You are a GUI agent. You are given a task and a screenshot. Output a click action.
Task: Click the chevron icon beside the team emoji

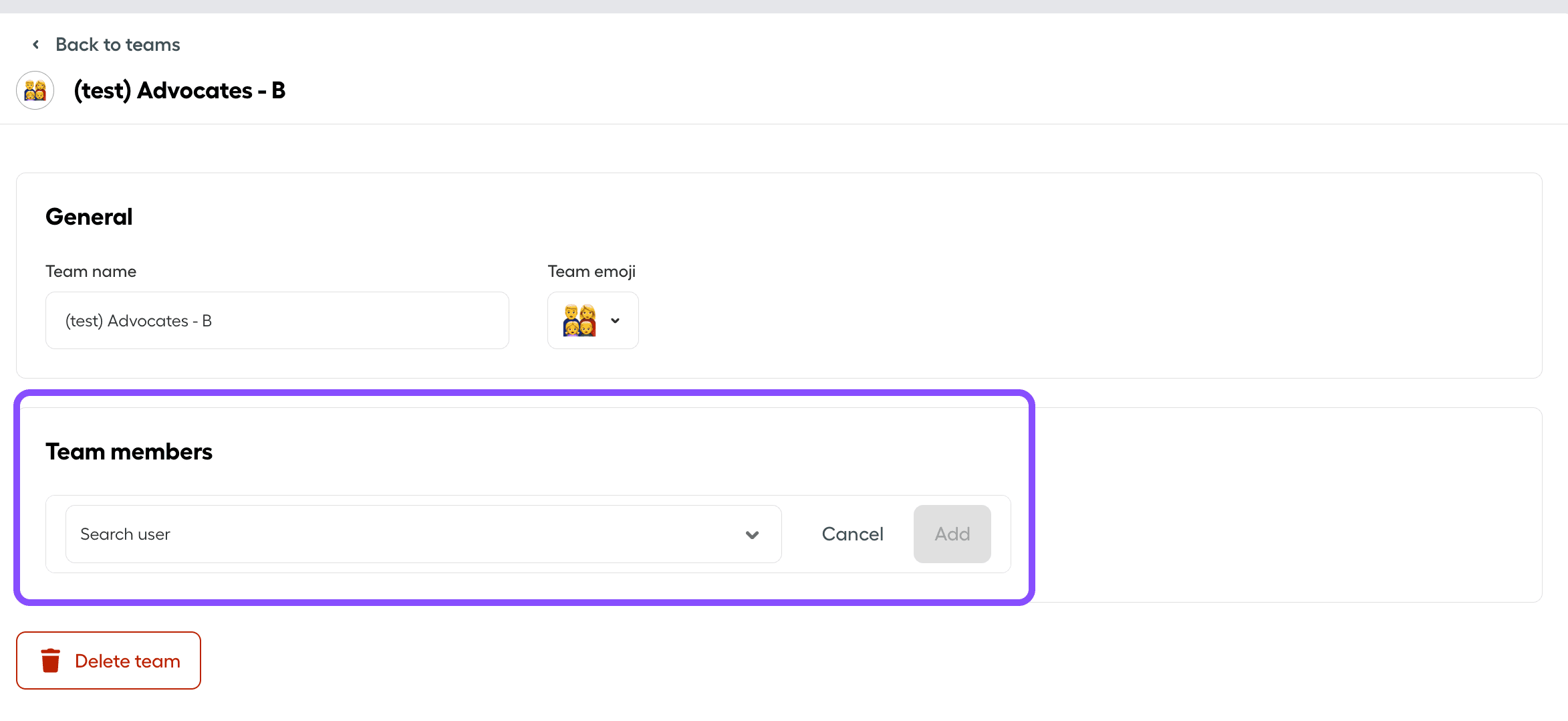tap(614, 320)
